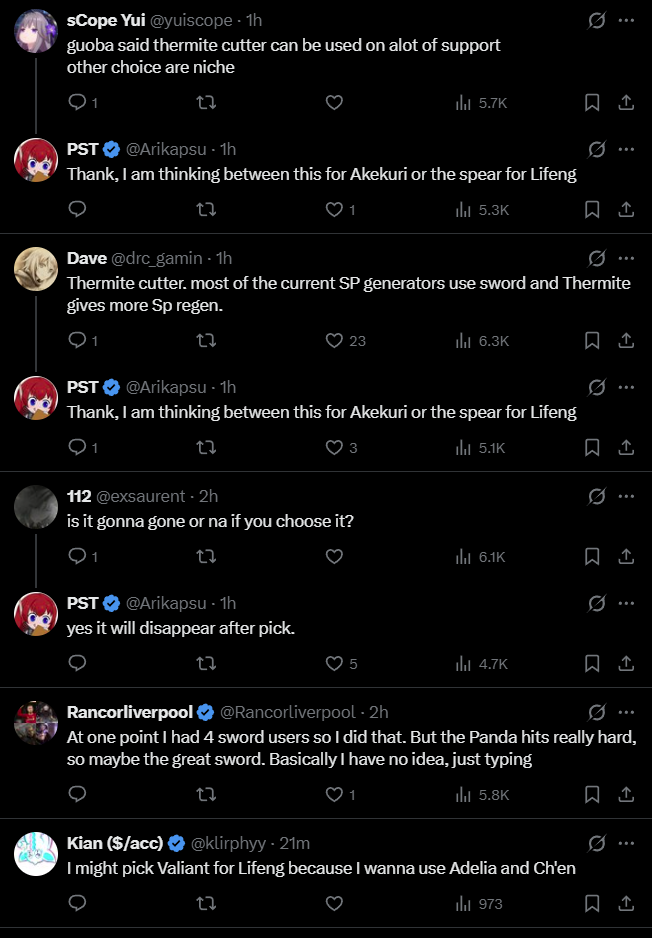Open Dave's profile picture
Viewport: 652px width, 938px height.
tap(36, 268)
